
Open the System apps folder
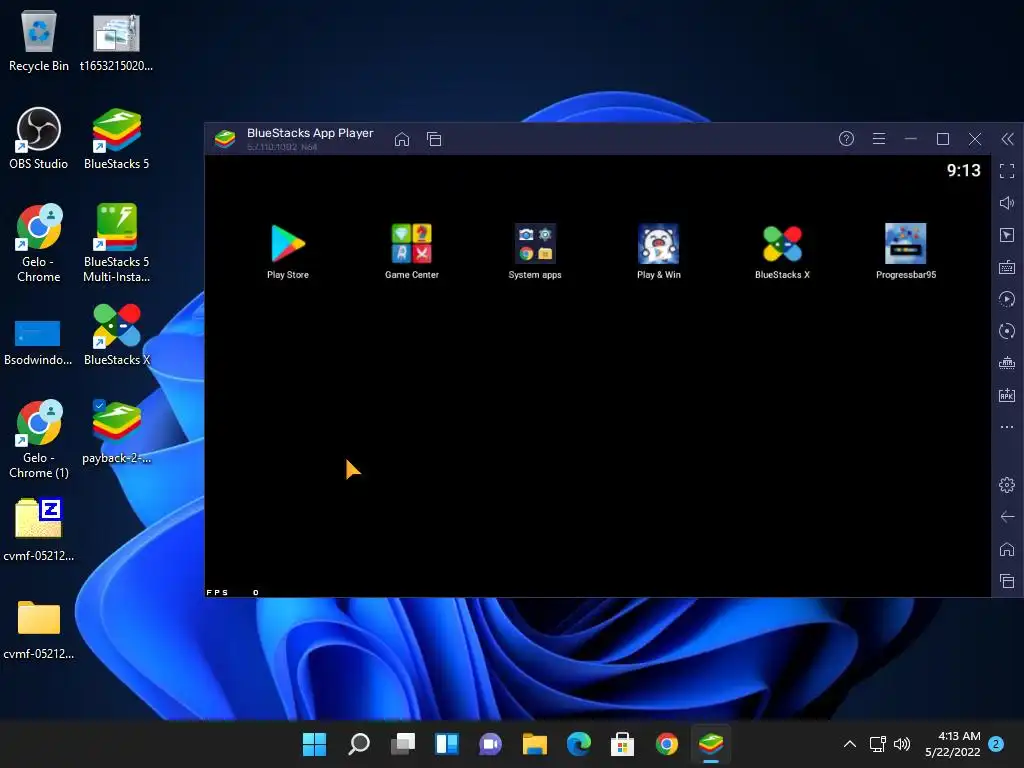pyautogui.click(x=535, y=251)
